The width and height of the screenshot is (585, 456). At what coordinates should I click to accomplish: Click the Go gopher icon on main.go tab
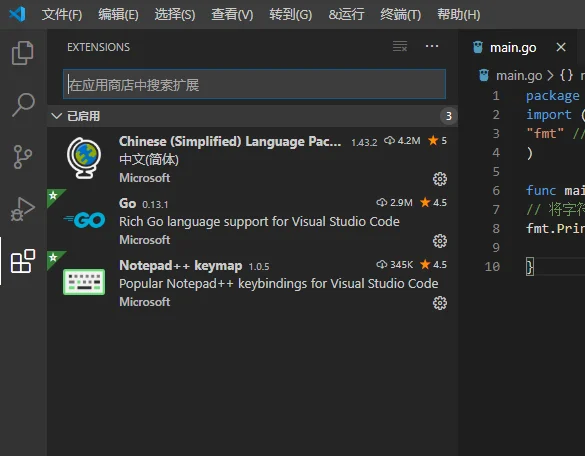[x=478, y=47]
